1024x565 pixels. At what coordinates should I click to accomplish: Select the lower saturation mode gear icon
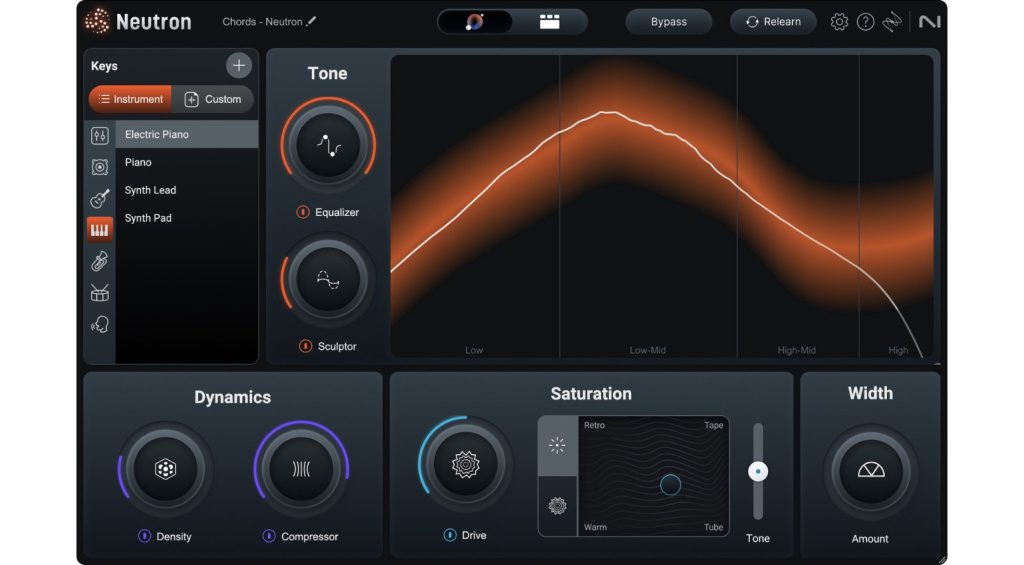point(557,506)
